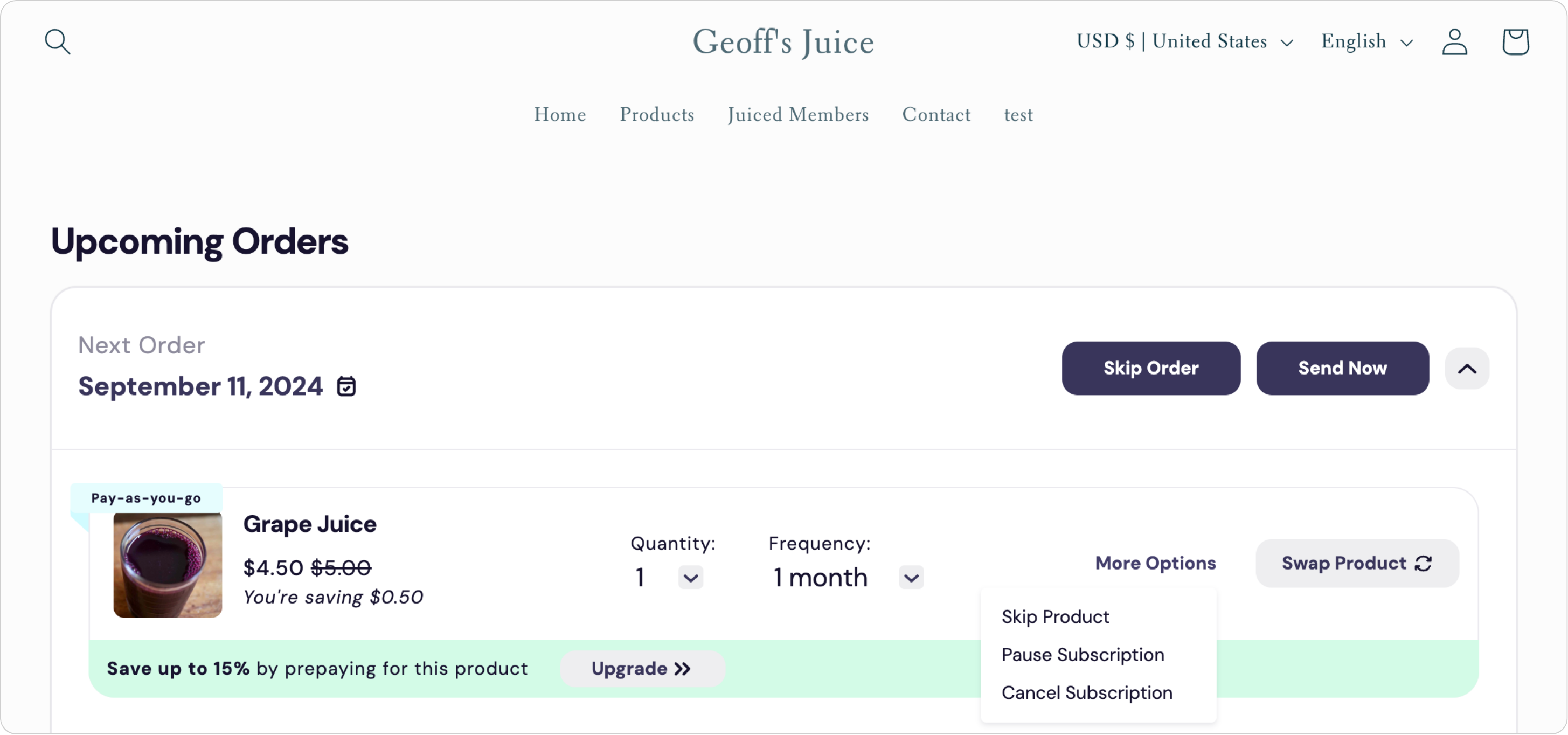Click the calendar icon beside September 11, 2024
Screen dimensions: 1568x735
[346, 386]
